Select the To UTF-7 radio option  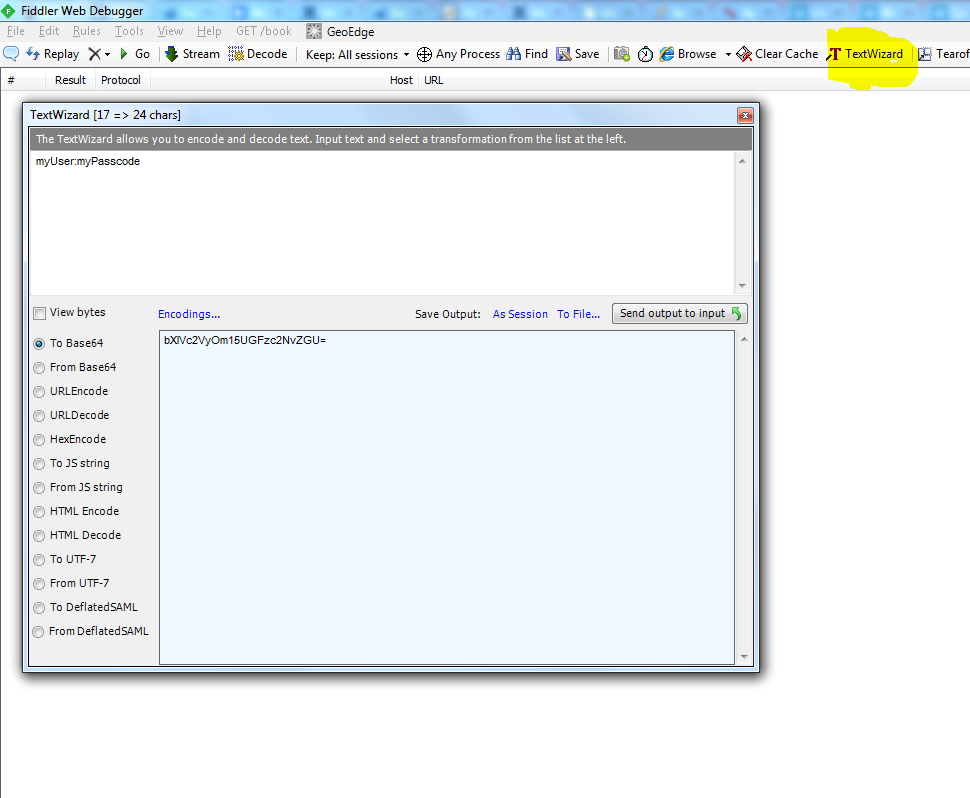[39, 560]
